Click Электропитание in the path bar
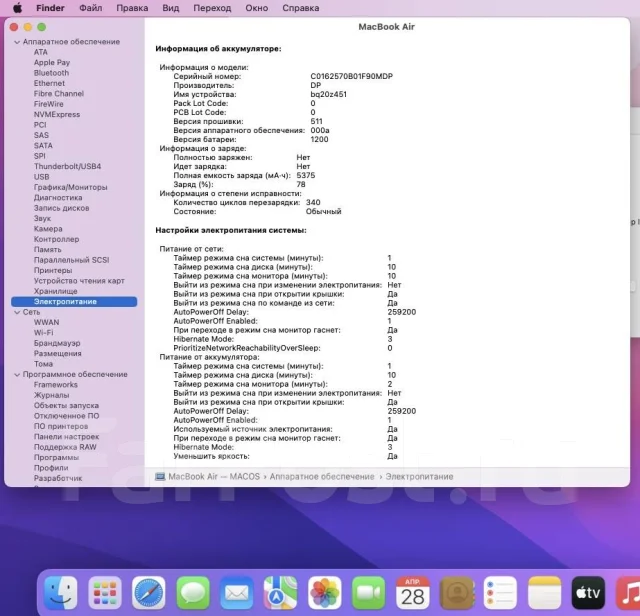 point(419,476)
